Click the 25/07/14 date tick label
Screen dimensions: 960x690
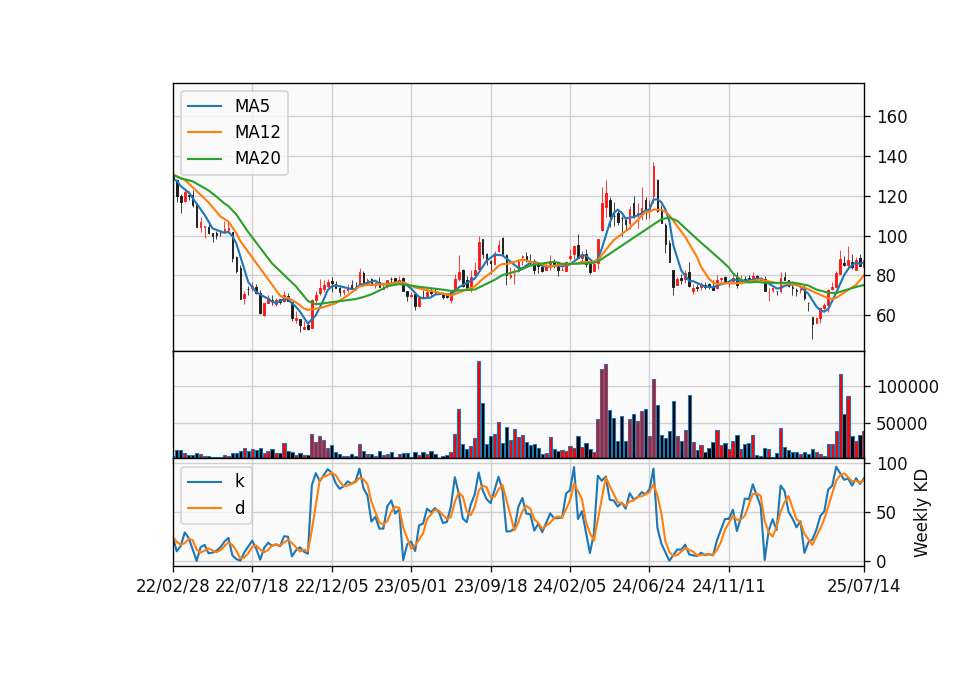[864, 586]
